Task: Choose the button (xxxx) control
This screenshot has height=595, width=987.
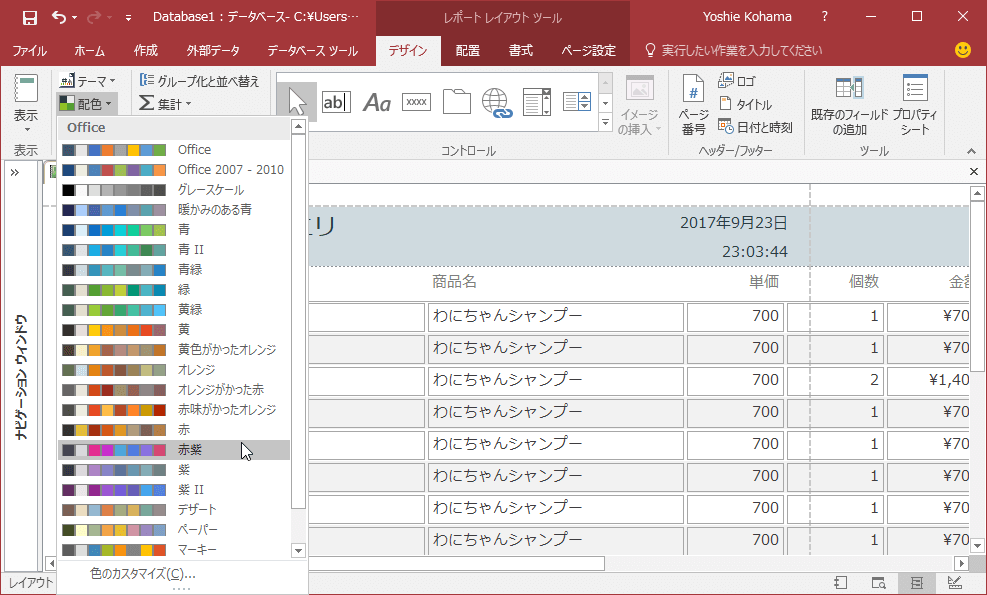Action: click(416, 102)
